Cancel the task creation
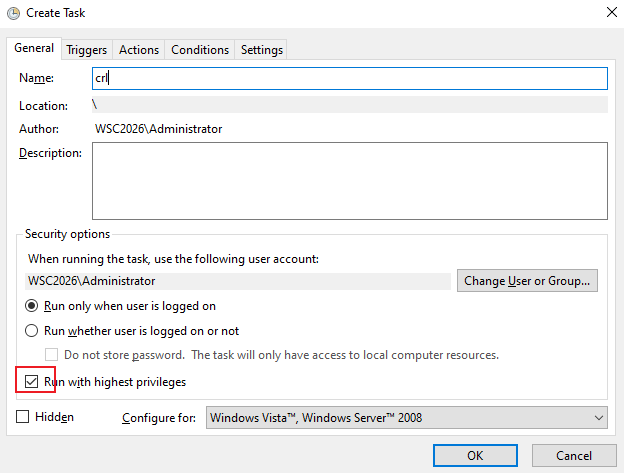 574,455
